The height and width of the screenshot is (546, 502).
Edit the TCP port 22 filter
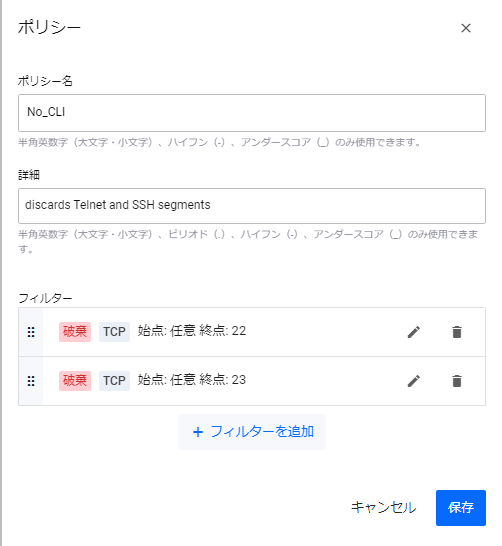click(414, 332)
